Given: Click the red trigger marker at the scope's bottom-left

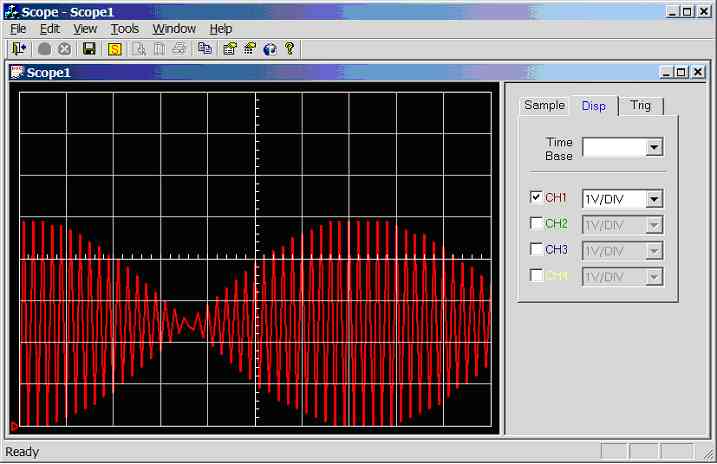Looking at the screenshot, I should tap(14, 426).
